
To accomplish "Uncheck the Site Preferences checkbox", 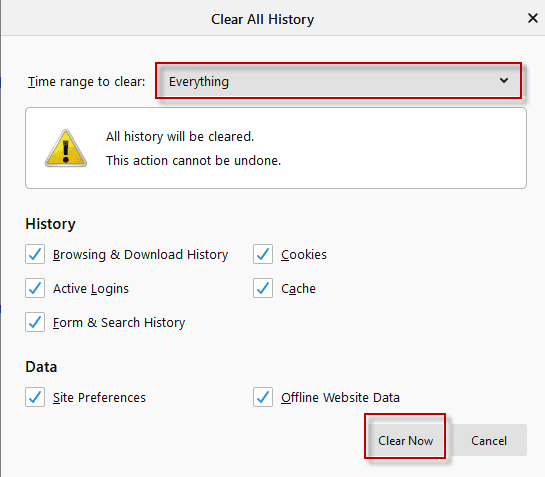I will click(35, 397).
